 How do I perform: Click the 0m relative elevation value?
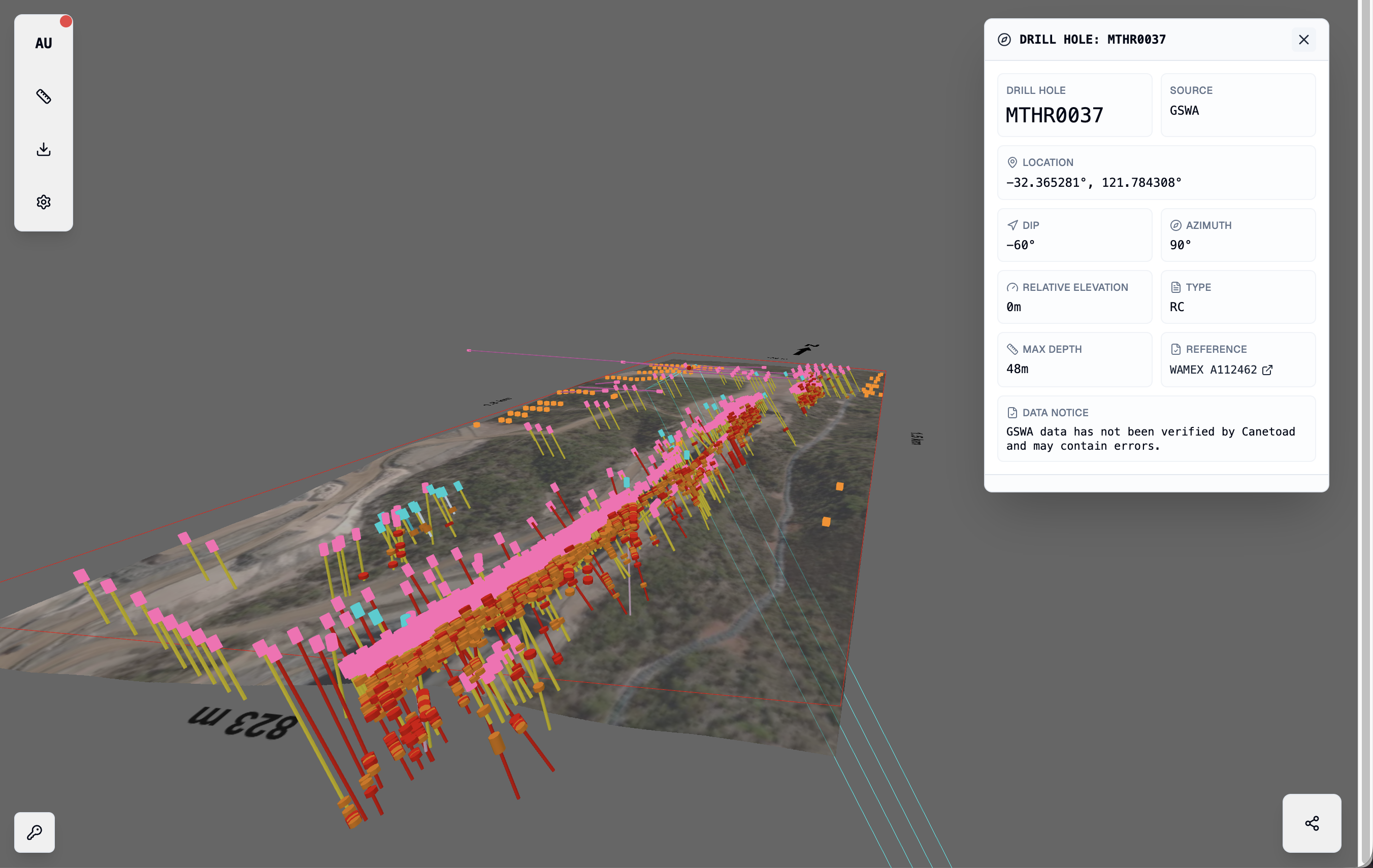click(1013, 307)
